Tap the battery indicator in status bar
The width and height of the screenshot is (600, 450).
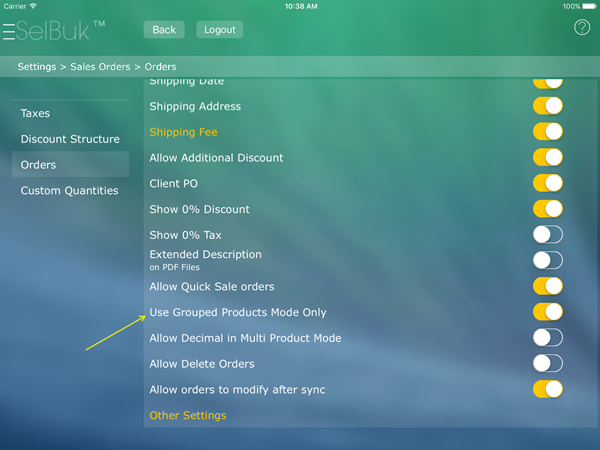587,6
